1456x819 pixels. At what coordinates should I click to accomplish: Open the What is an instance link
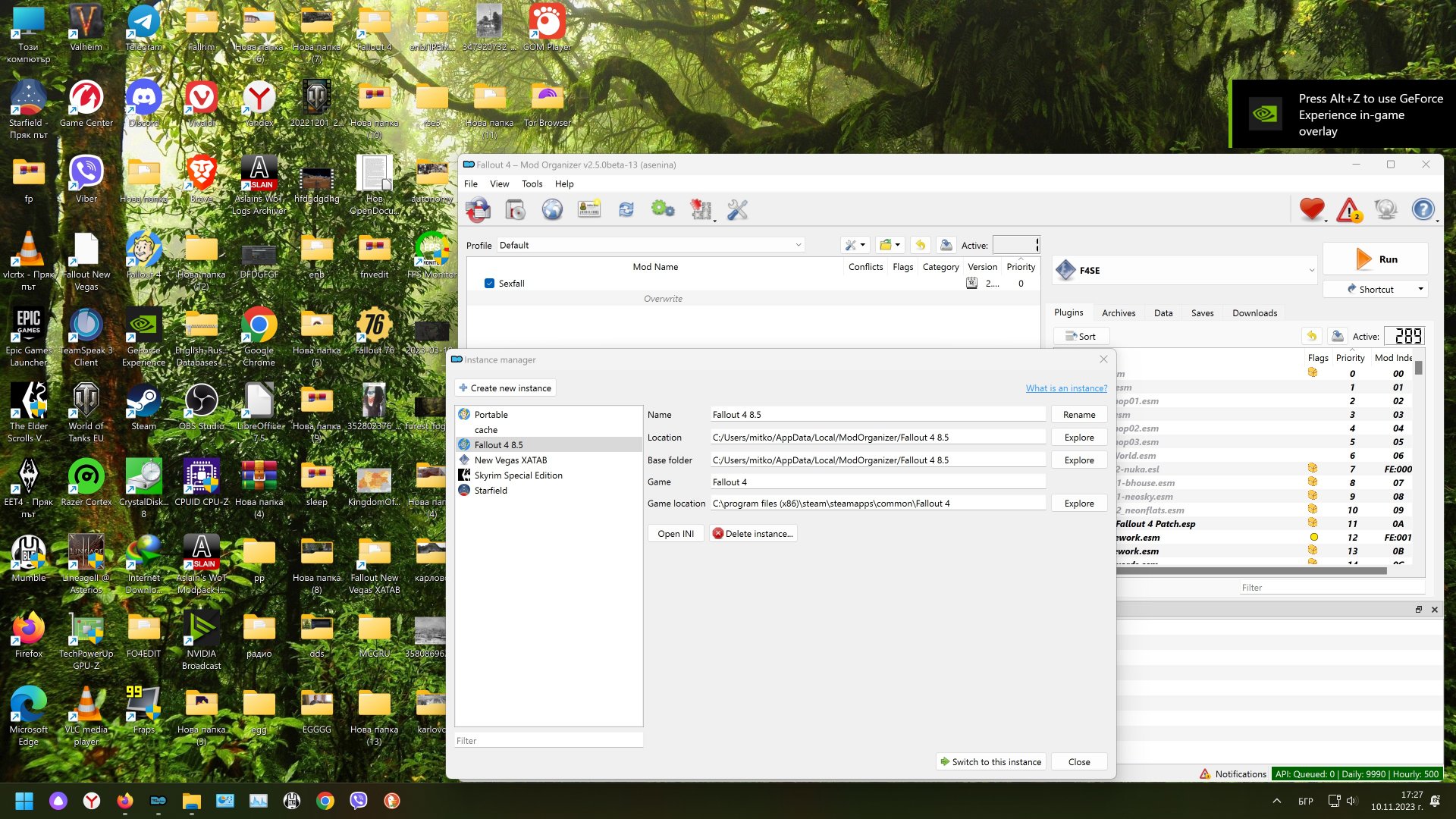[1066, 388]
